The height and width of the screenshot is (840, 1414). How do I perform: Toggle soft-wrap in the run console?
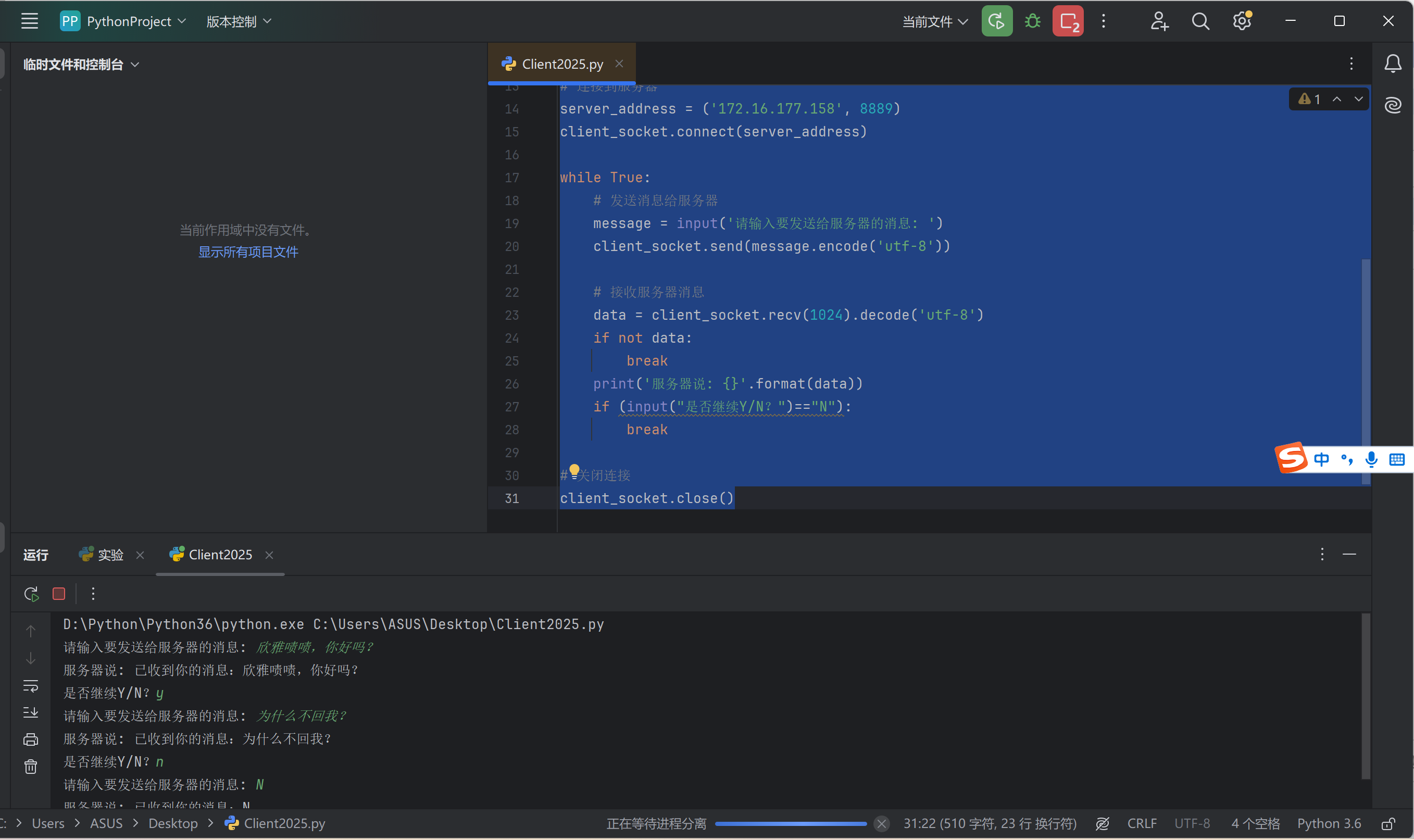(x=31, y=685)
